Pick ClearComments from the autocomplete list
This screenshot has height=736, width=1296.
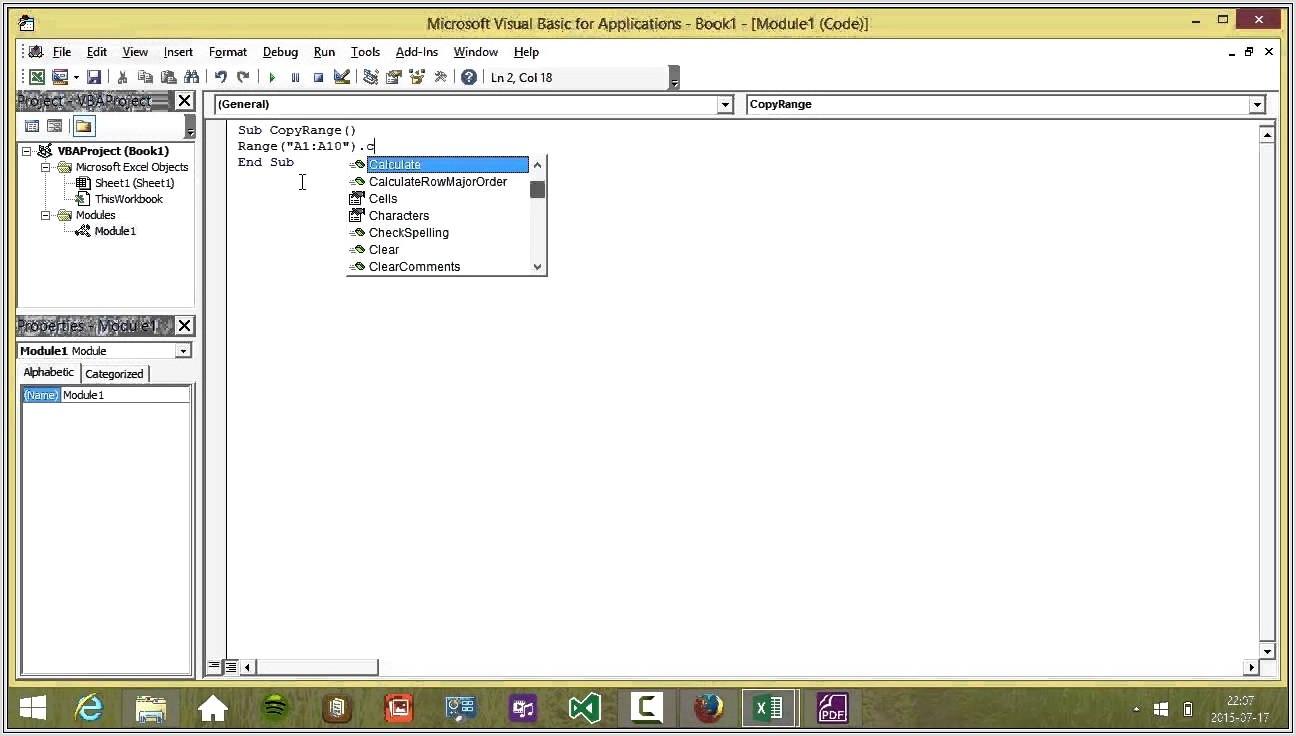pyautogui.click(x=438, y=267)
